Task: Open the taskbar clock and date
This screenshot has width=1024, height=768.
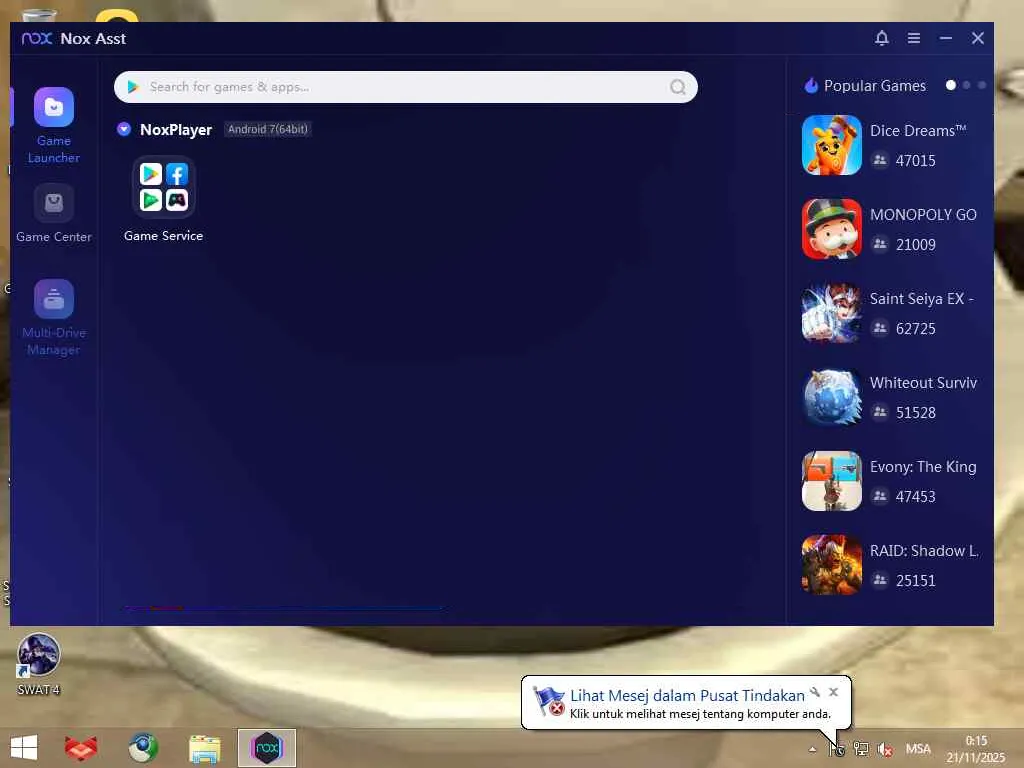Action: (976, 749)
